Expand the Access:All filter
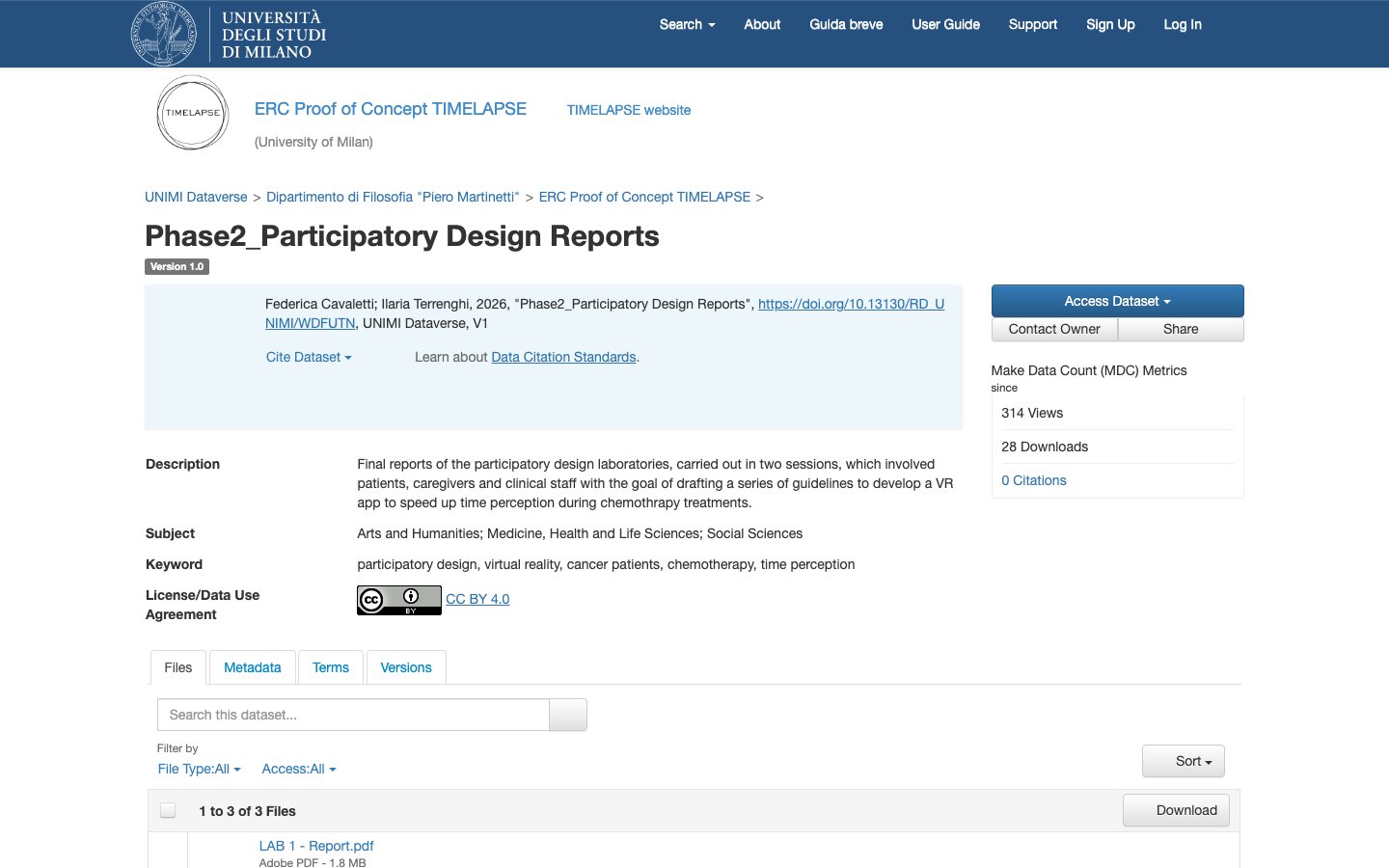The image size is (1389, 868). [x=299, y=769]
